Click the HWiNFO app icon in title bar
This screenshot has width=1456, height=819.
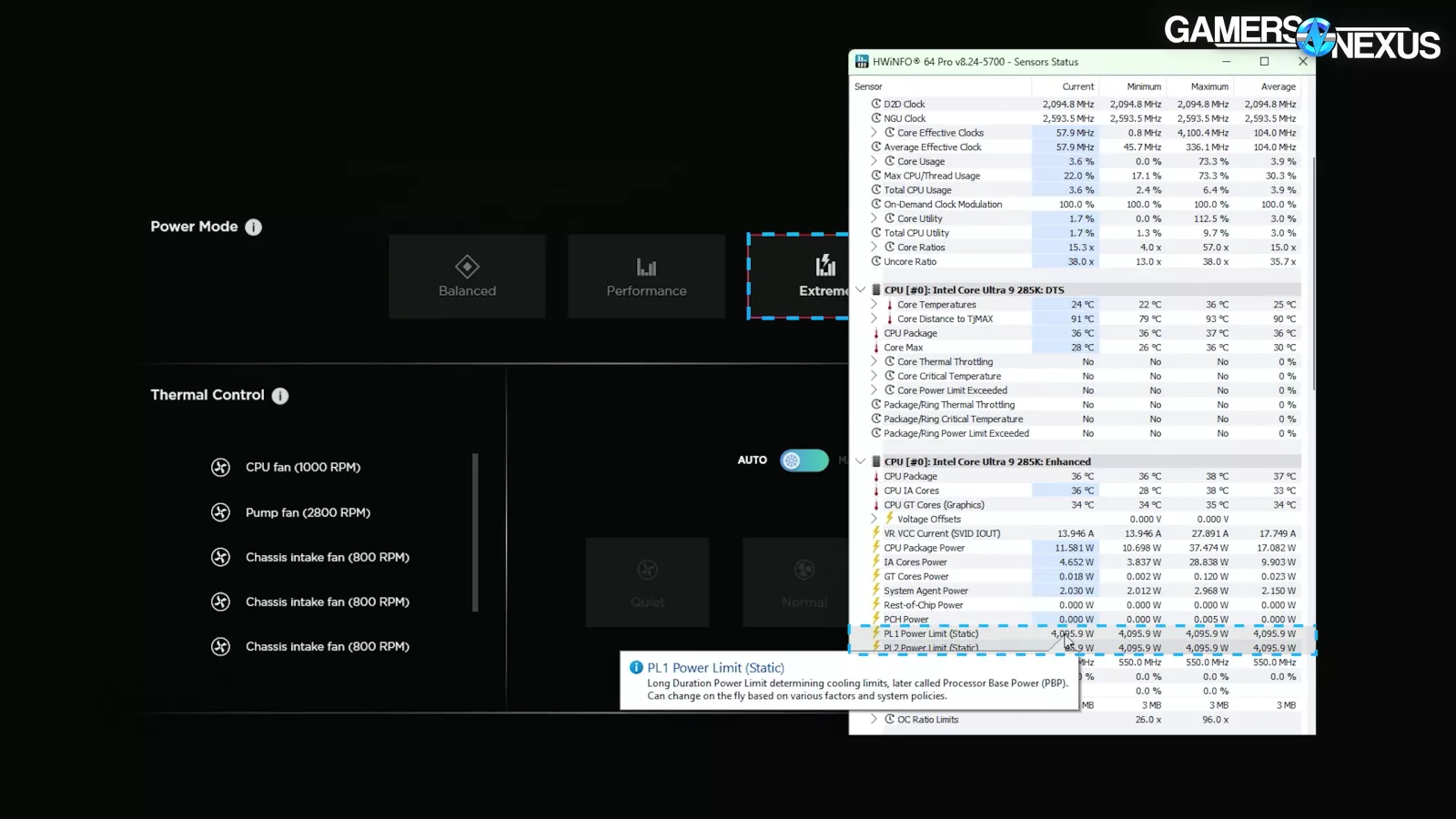(862, 62)
